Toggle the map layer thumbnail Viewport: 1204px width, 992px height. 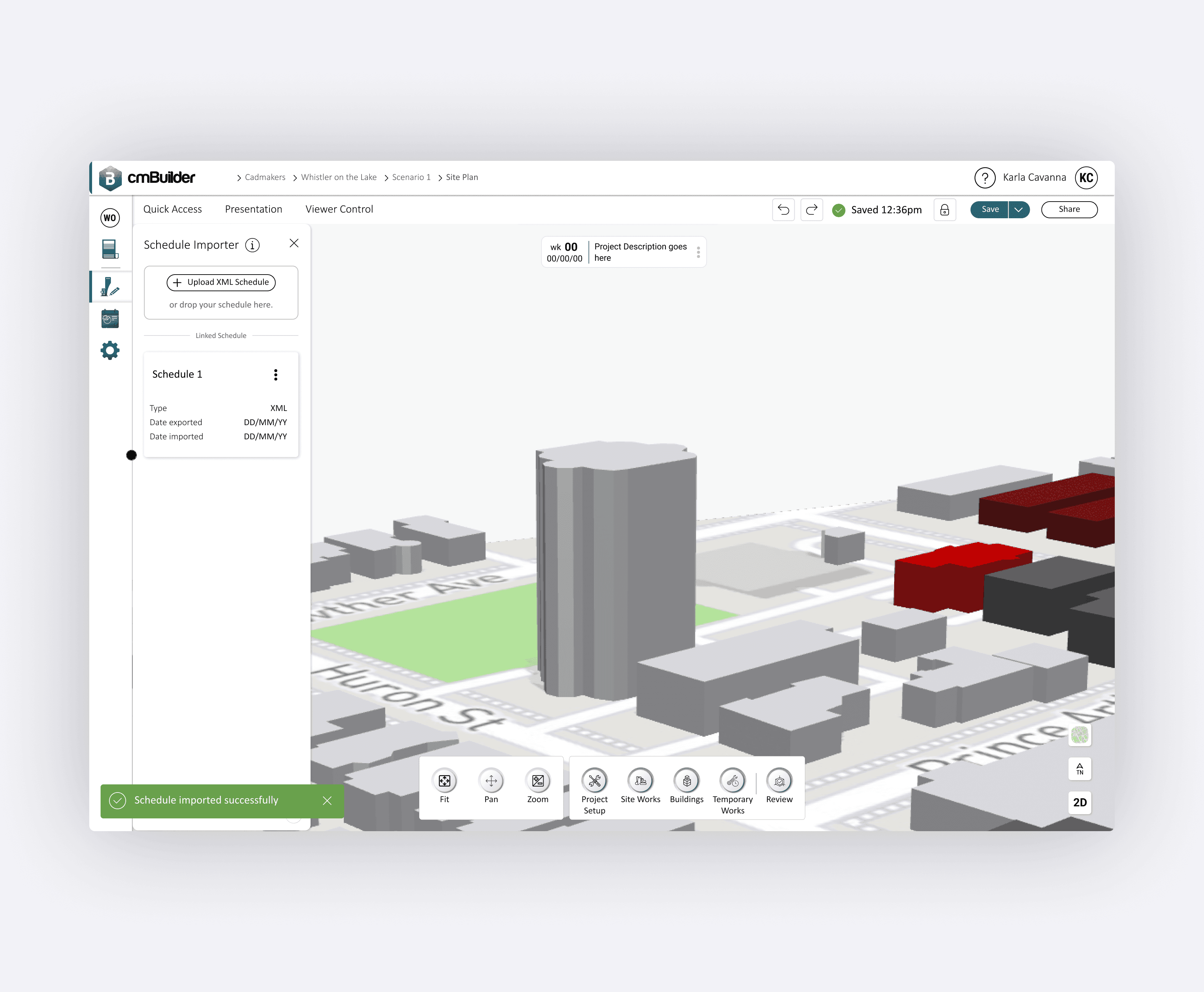[x=1079, y=735]
